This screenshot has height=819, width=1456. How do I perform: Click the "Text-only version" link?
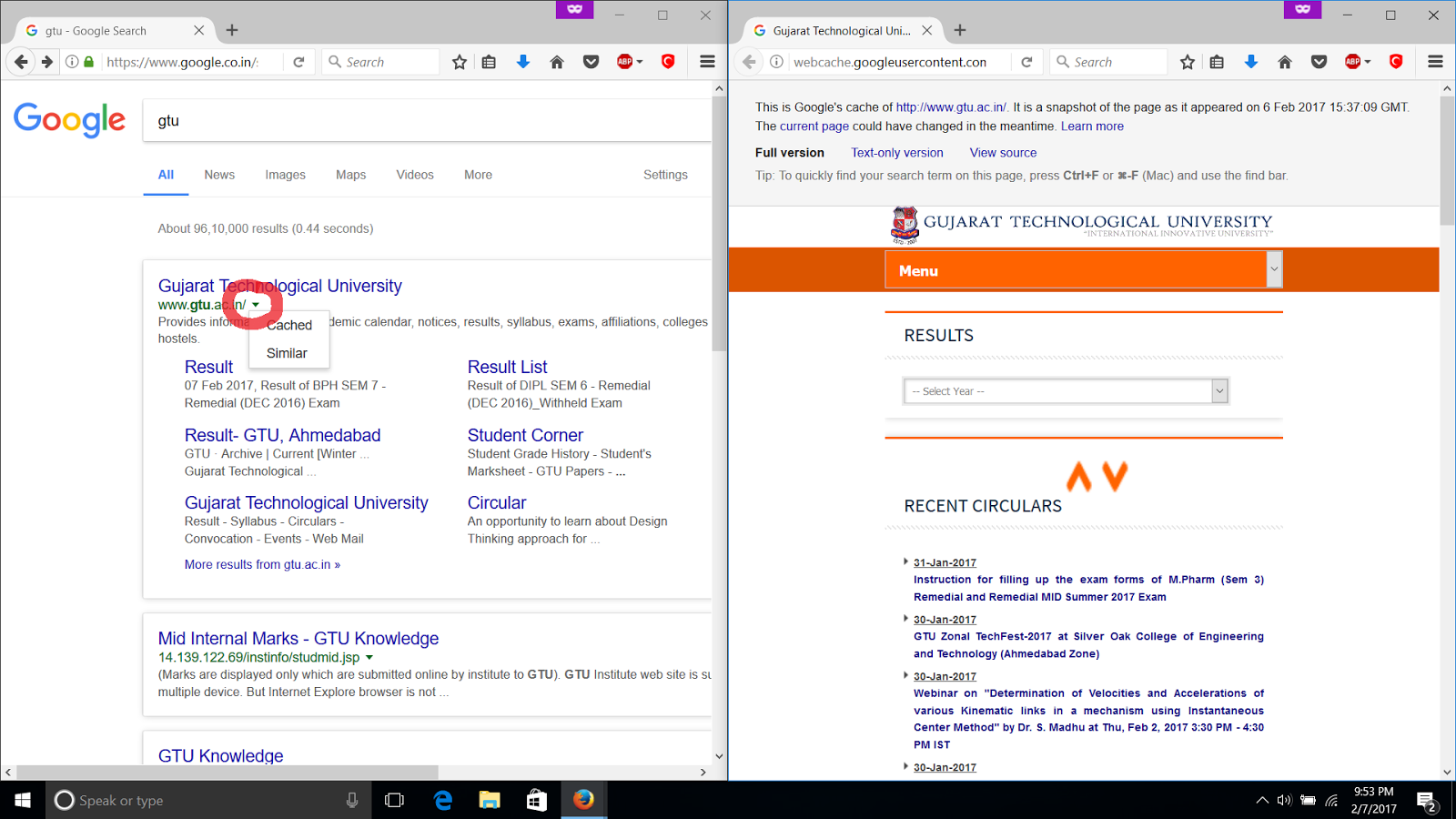coord(897,153)
